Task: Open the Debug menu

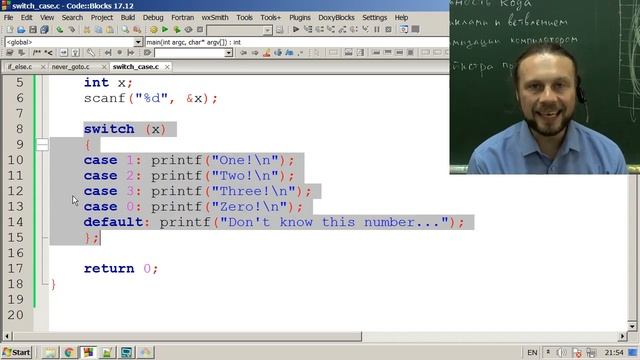Action: click(x=153, y=18)
